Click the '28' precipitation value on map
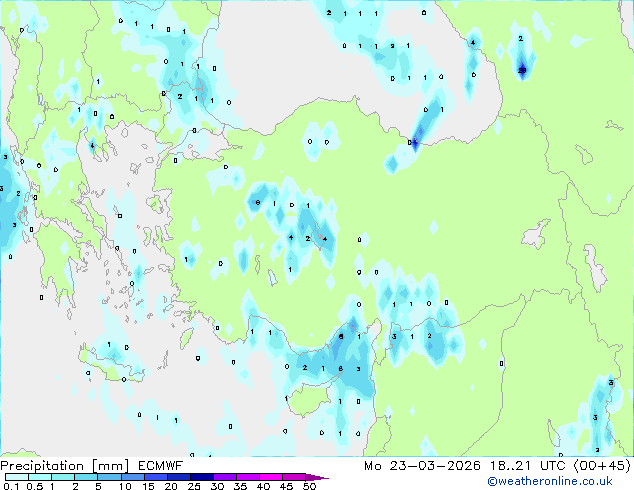 tap(522, 70)
